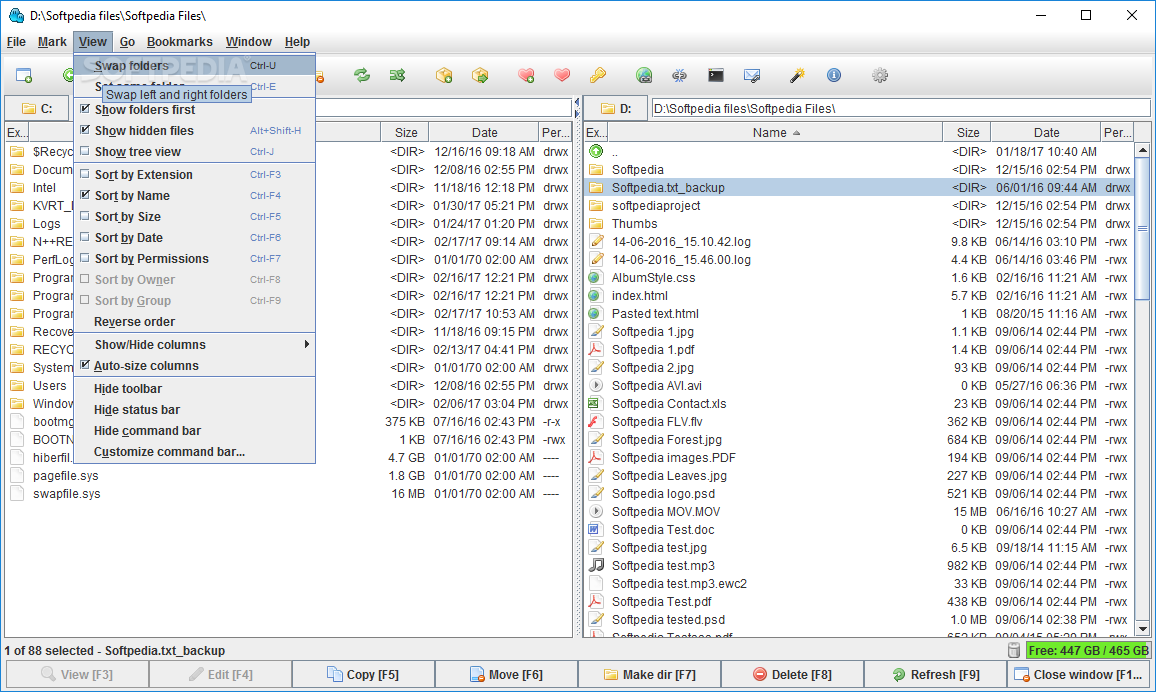
Task: Click the Swap folders toolbar icon
Action: pos(361,75)
